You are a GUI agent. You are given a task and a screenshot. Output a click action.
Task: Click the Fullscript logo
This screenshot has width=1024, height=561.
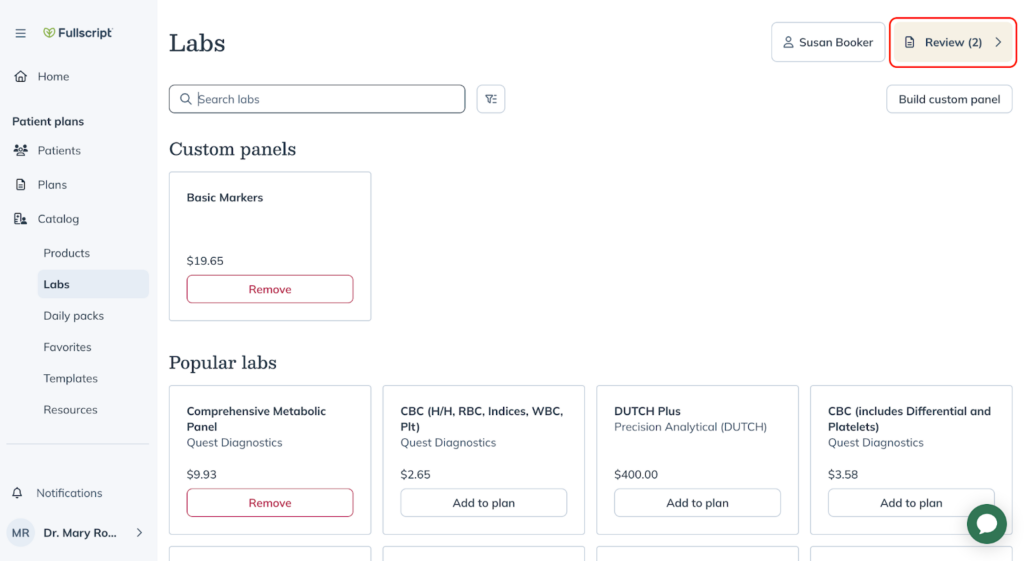78,33
